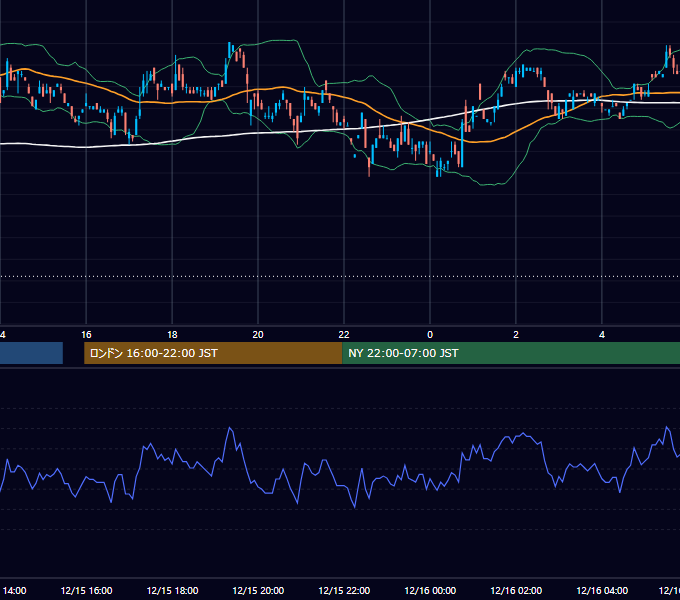Click the 12/15 18:00 date label

point(172,591)
